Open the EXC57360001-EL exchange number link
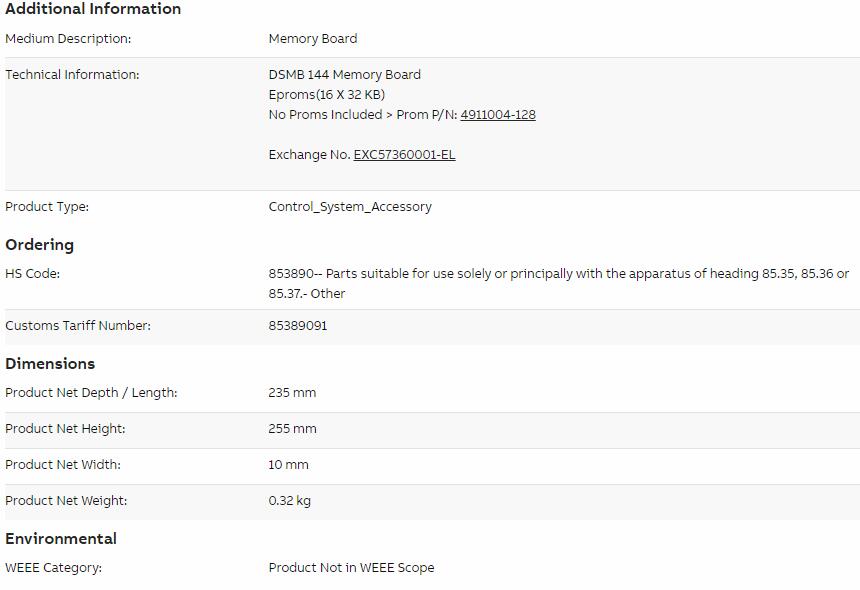Viewport: 860px width, 590px height. click(x=404, y=155)
